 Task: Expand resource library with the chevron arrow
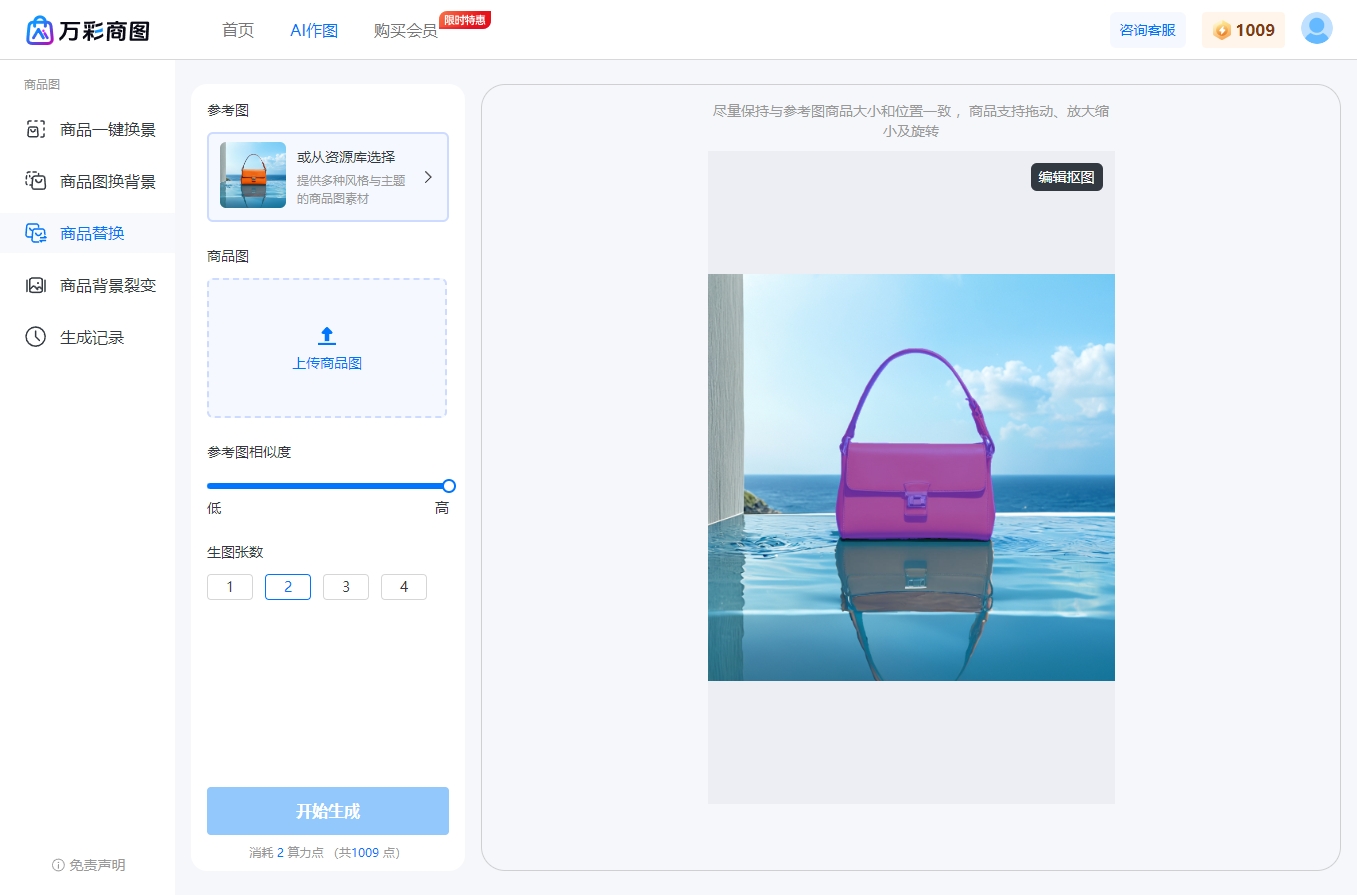[428, 177]
